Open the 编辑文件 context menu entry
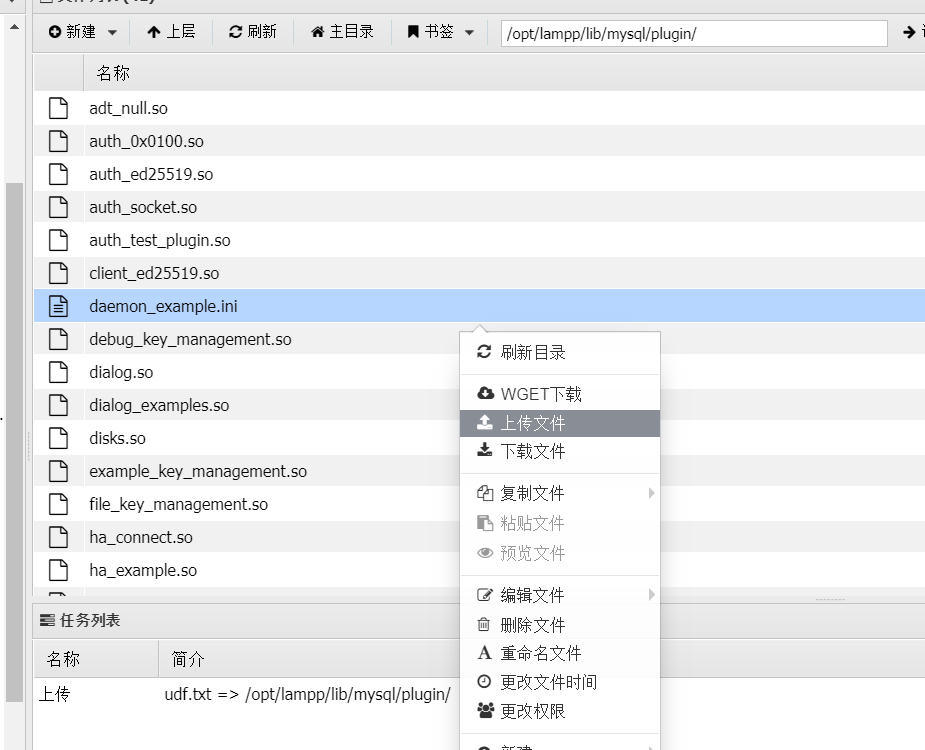 (x=560, y=595)
